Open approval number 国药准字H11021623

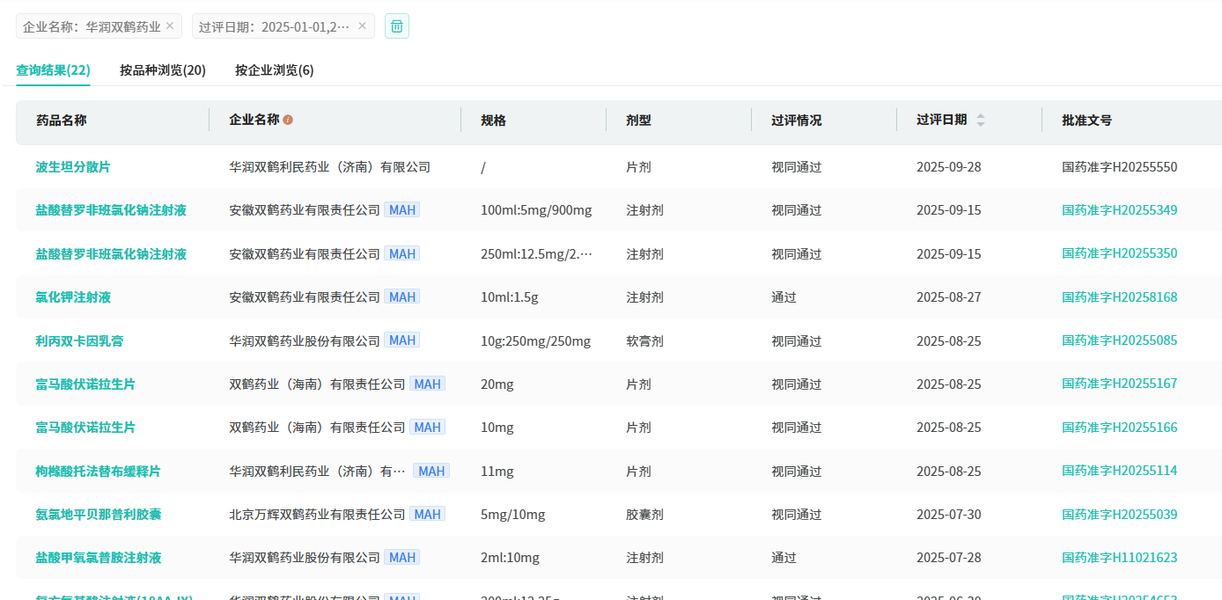click(x=1119, y=557)
